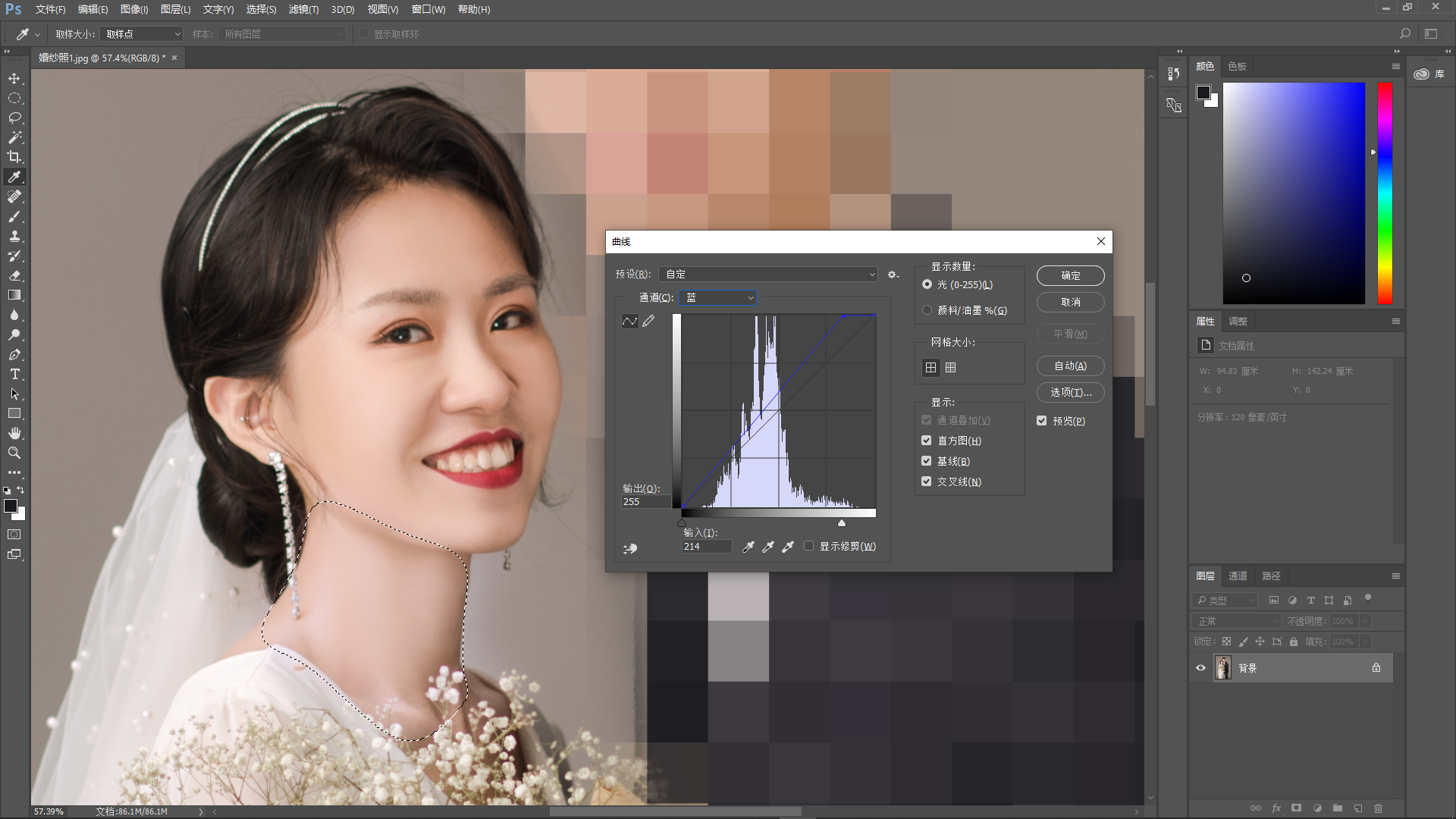1456x819 pixels.
Task: Click curve point edit tool in Curves
Action: pyautogui.click(x=630, y=322)
